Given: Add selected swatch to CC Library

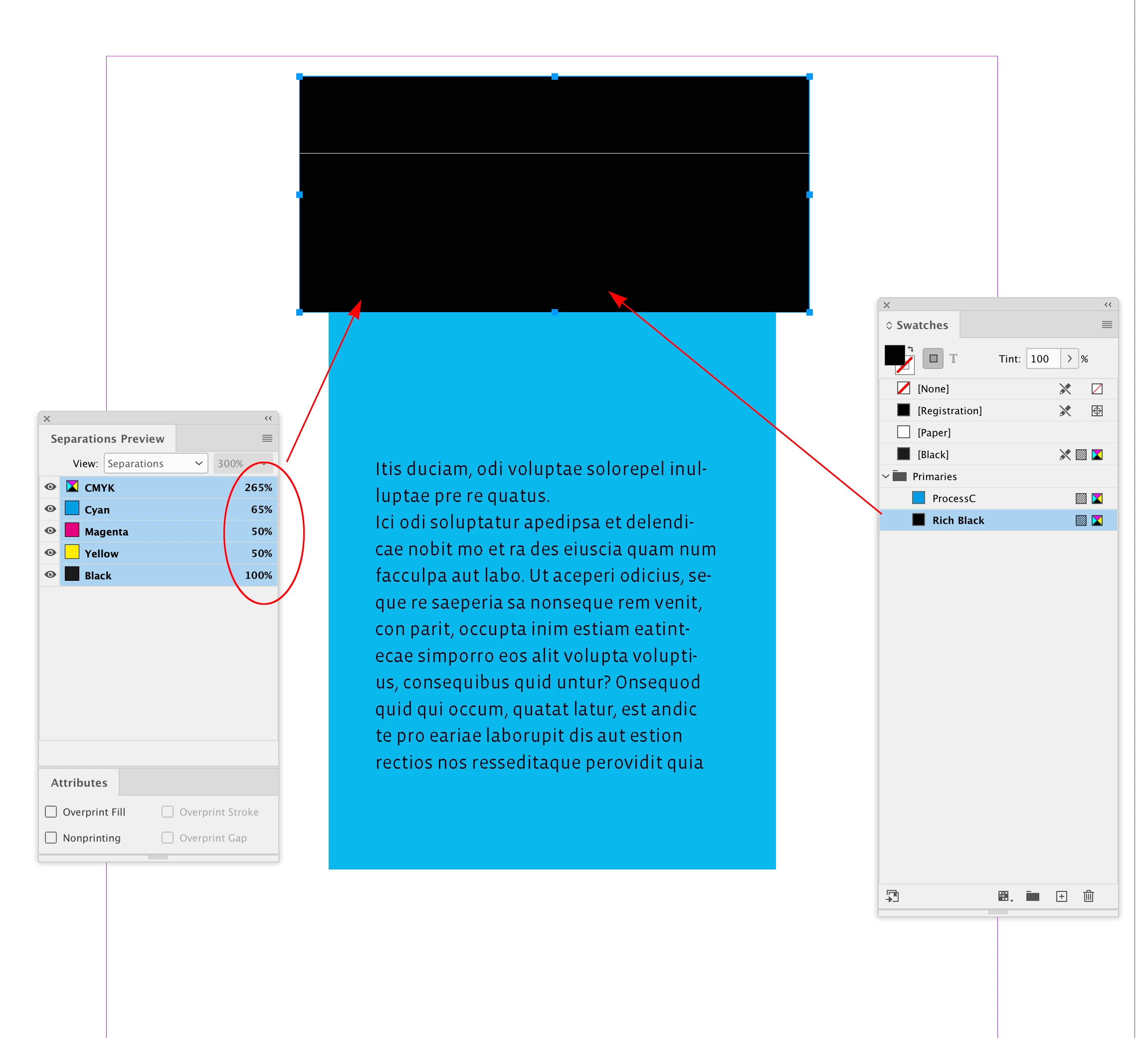Looking at the screenshot, I should [892, 896].
